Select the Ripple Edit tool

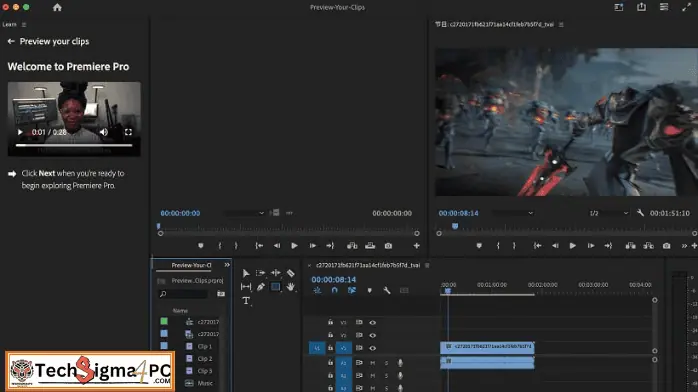[276, 273]
